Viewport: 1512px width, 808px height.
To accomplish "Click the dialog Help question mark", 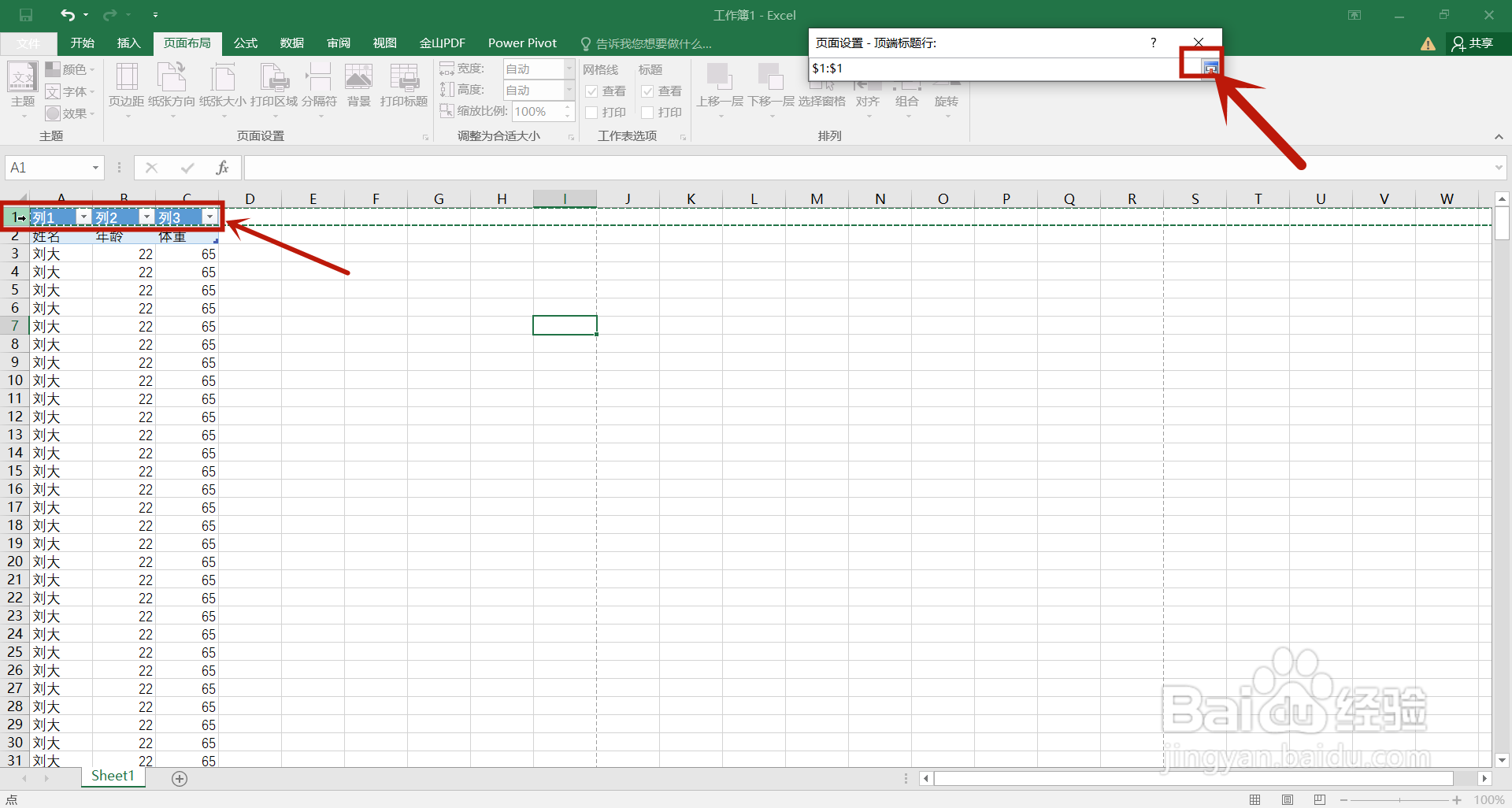I will [1154, 43].
